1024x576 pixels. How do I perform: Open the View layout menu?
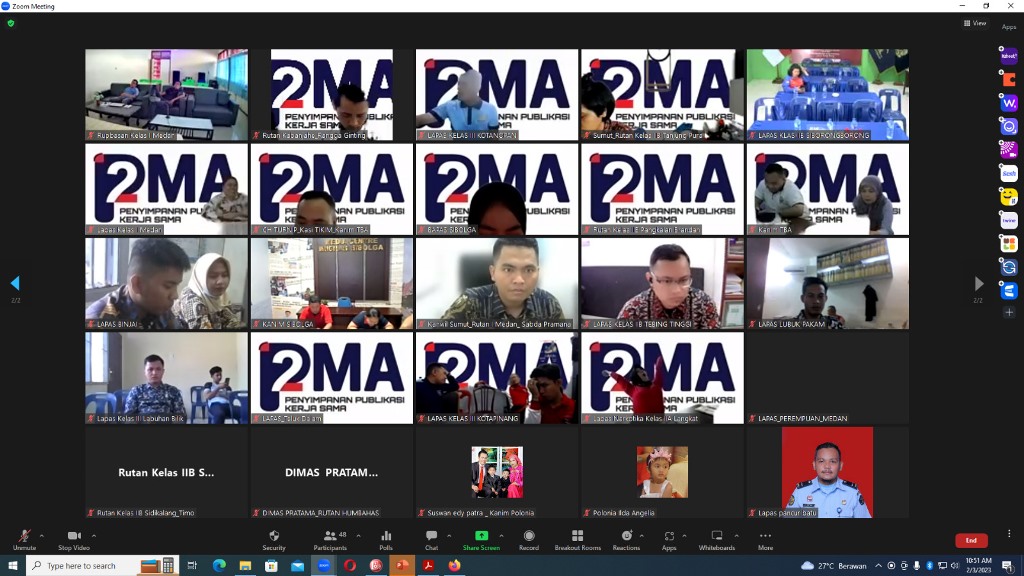974,23
